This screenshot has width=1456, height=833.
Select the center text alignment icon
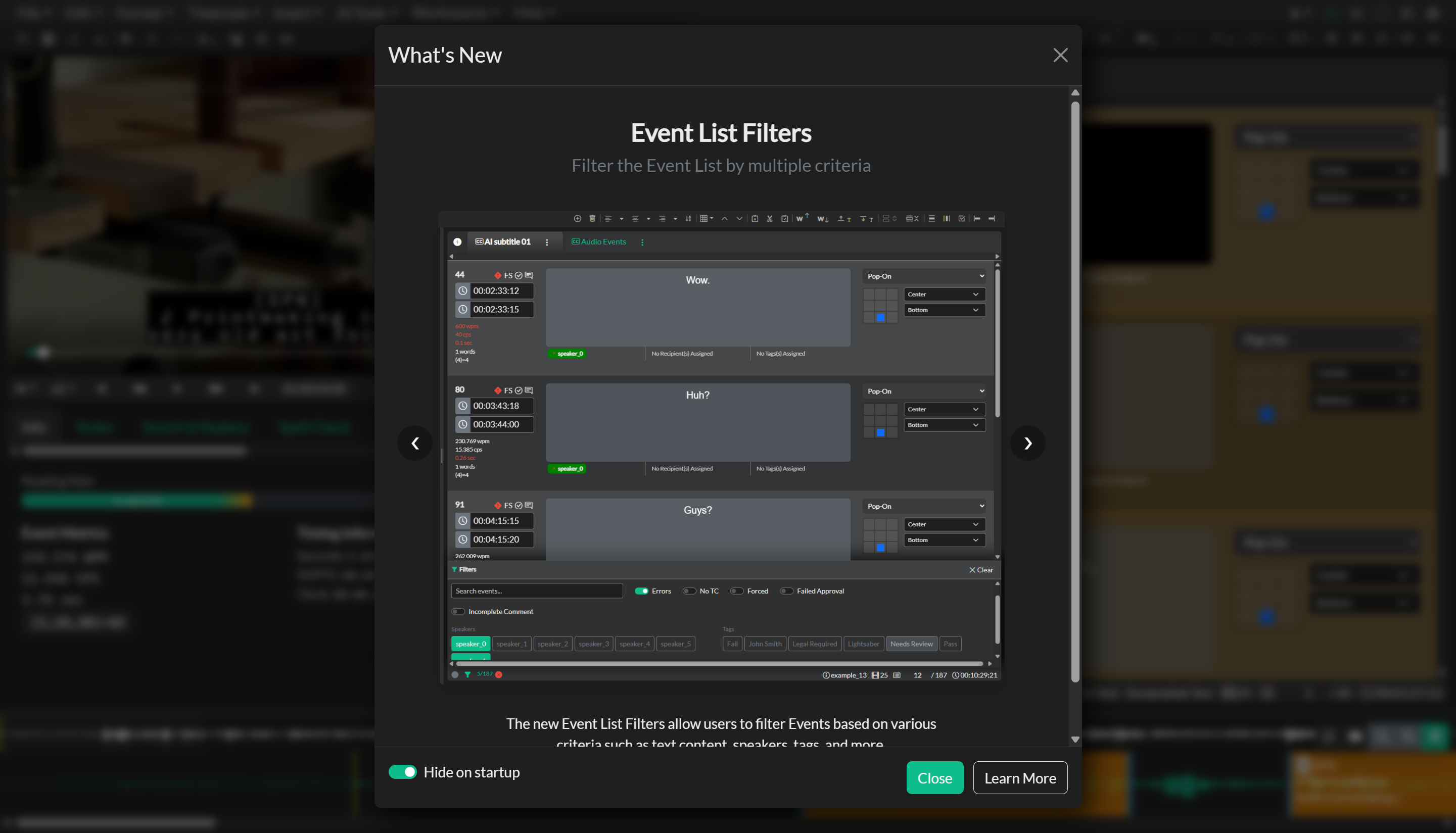click(635, 219)
